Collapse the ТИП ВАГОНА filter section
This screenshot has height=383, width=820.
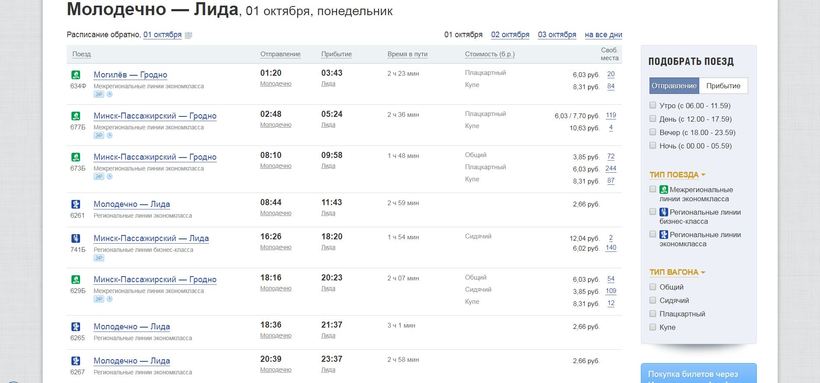tap(677, 272)
